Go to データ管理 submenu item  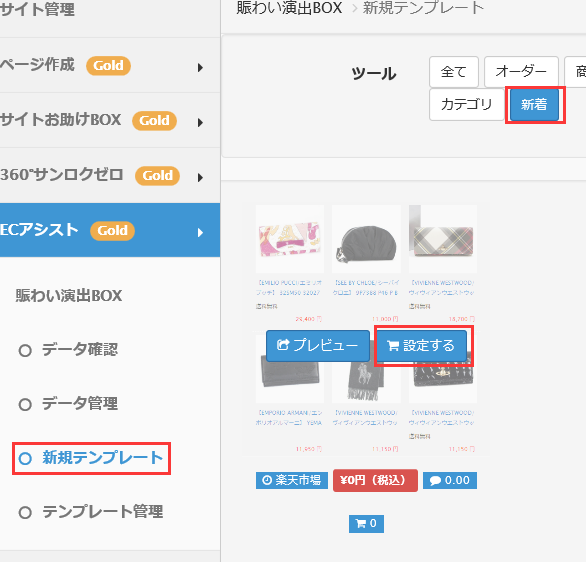tap(80, 404)
